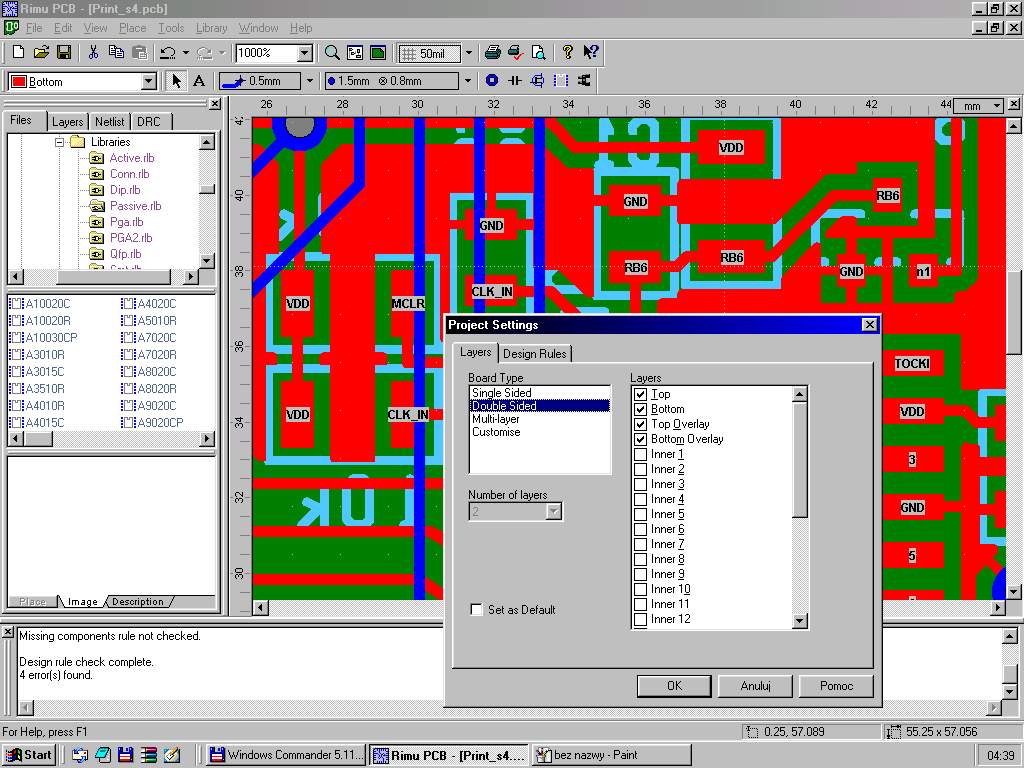Open the DRC tab in side panel
This screenshot has height=768, width=1024.
tap(149, 121)
